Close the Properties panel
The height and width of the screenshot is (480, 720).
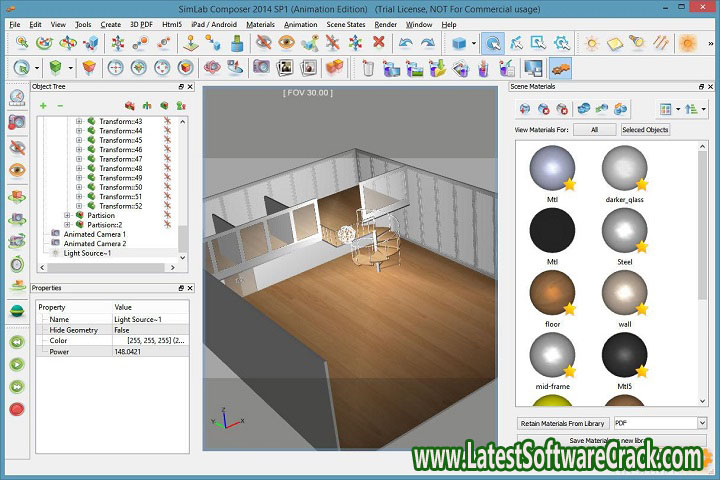pos(190,288)
